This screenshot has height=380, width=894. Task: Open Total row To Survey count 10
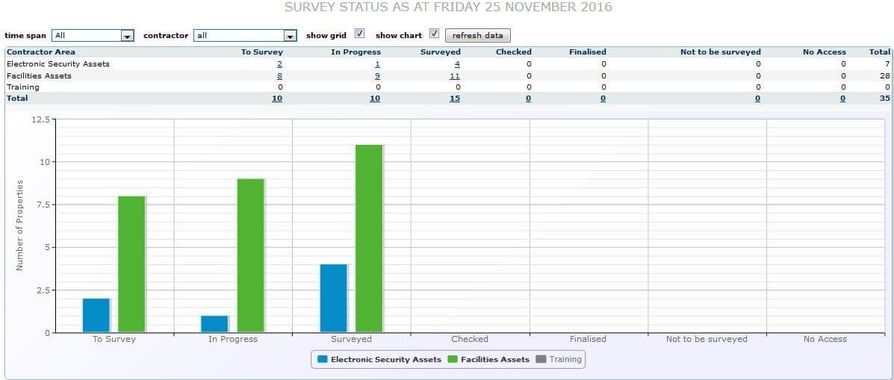(277, 98)
